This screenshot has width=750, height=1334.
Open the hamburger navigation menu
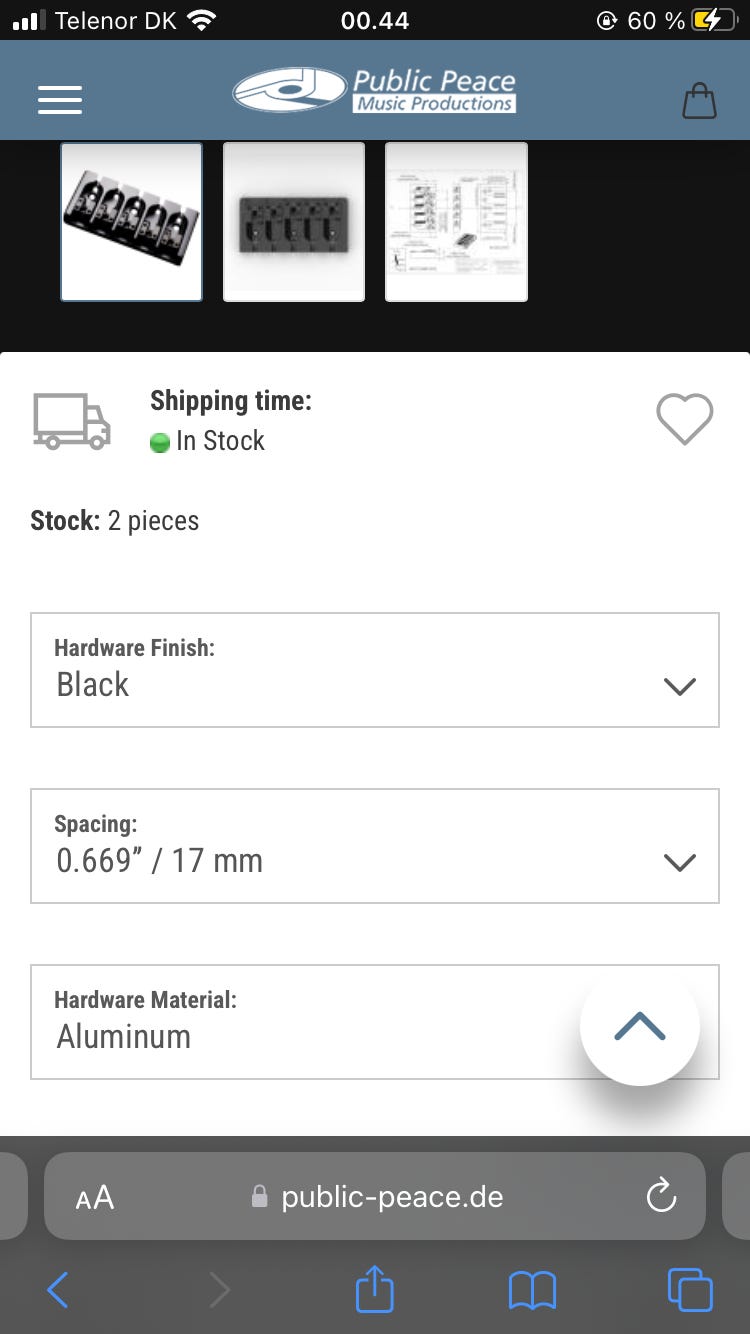[x=60, y=99]
